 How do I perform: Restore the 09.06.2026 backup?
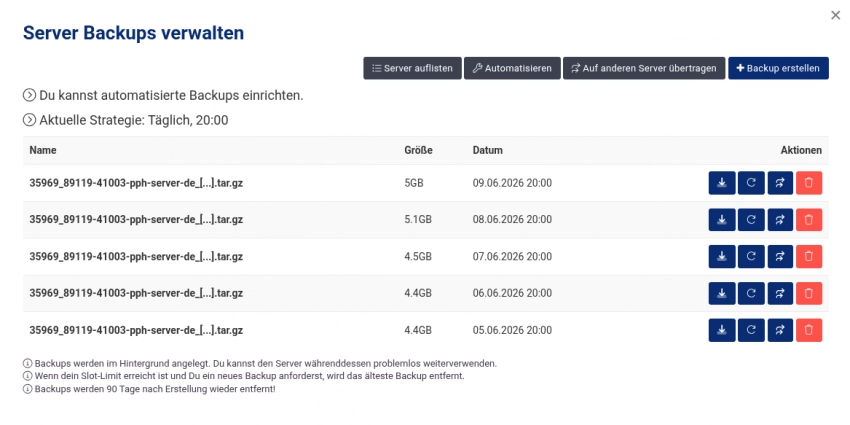pos(751,183)
